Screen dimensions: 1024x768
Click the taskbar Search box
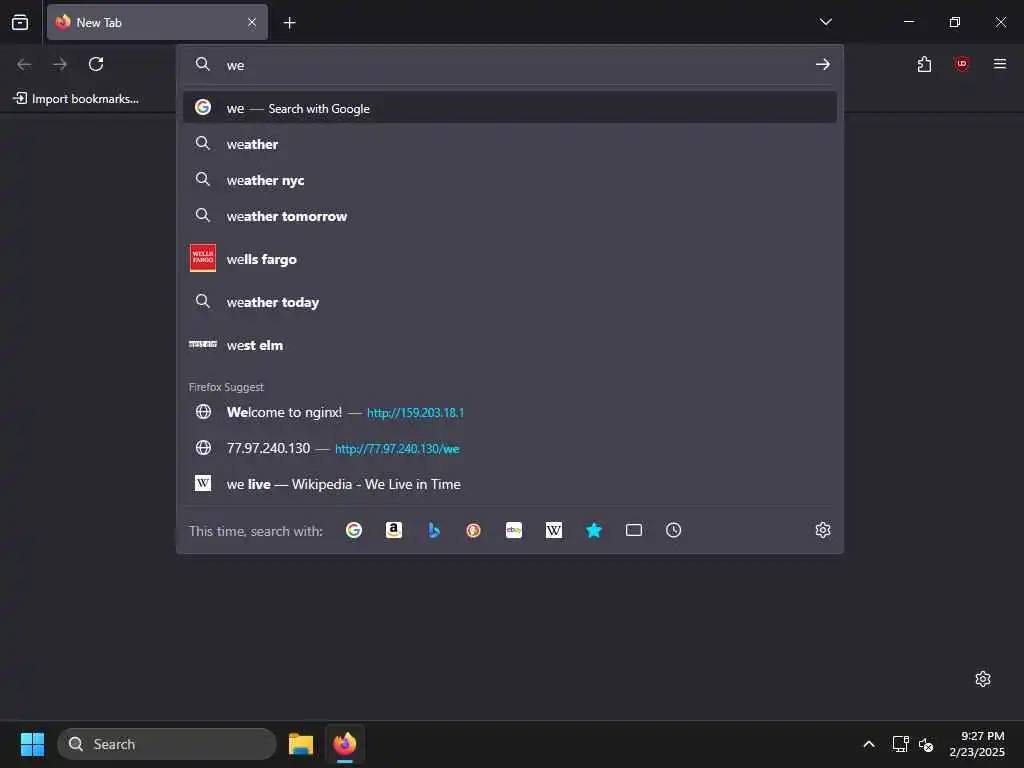click(x=167, y=744)
